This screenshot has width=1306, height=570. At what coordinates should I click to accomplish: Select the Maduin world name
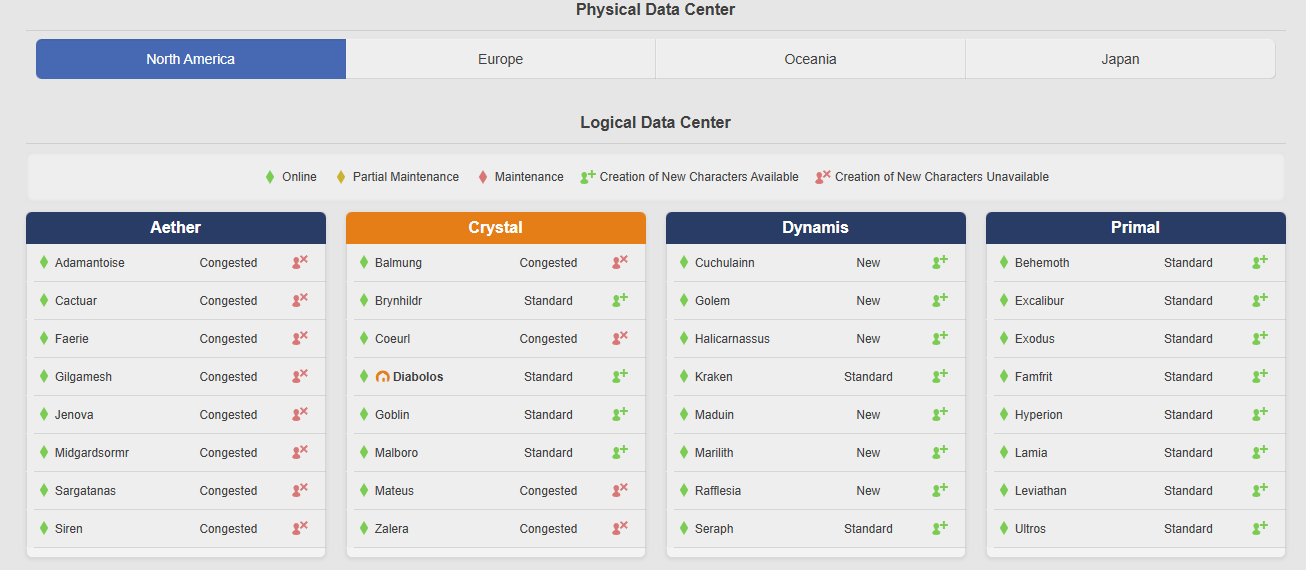pos(714,415)
